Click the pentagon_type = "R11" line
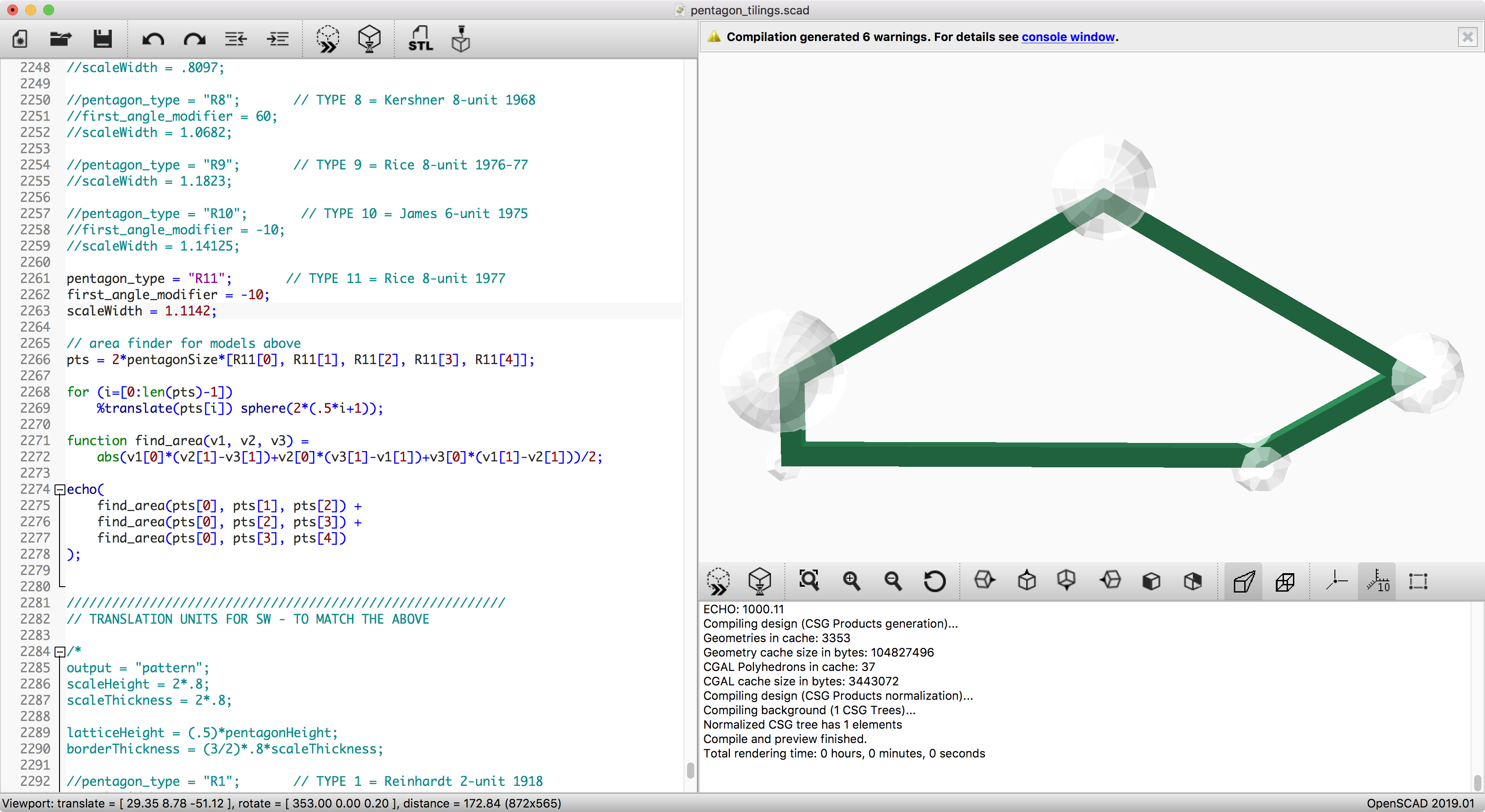 click(x=149, y=278)
